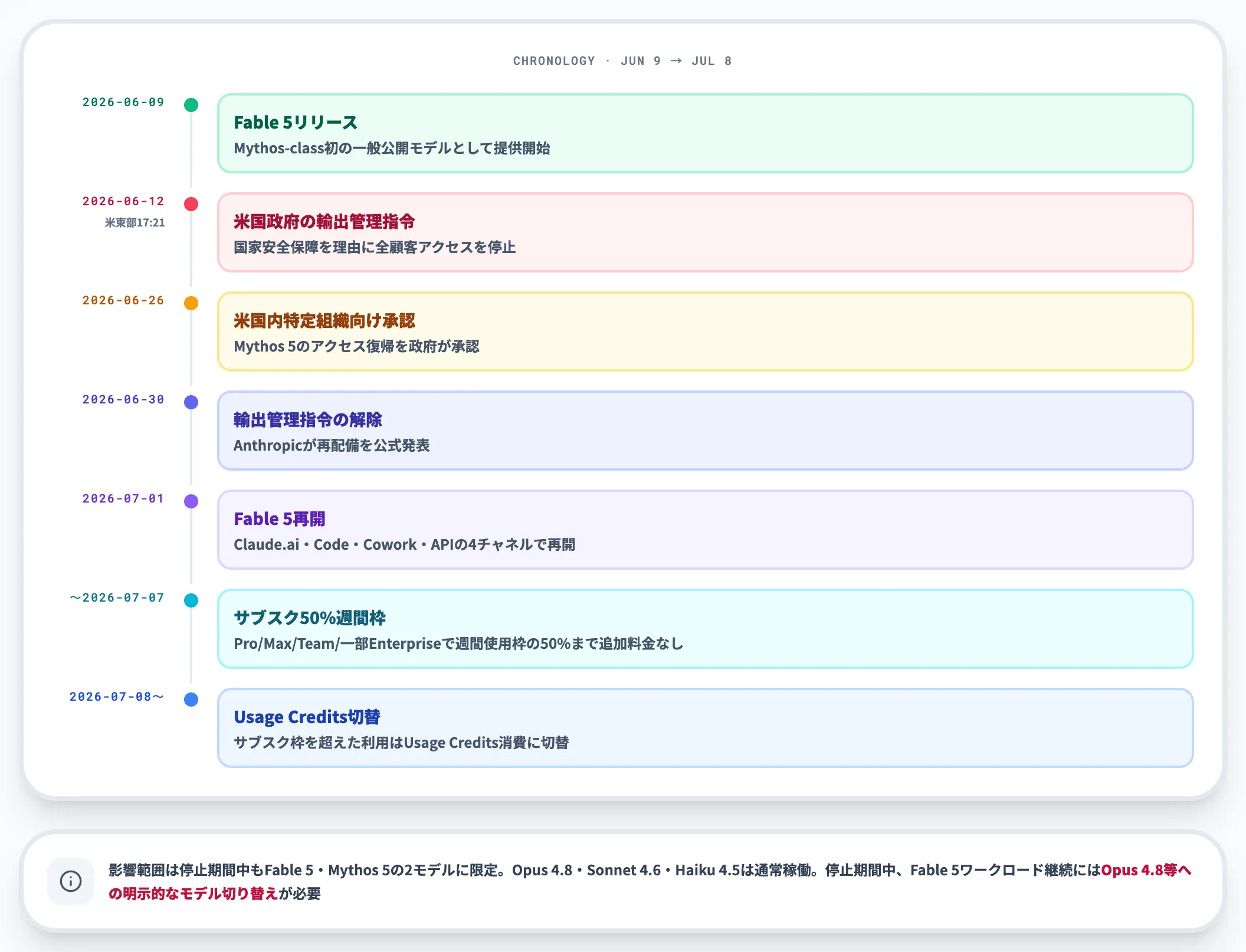
Task: Click the red highlighted Opus 4.8等へ text
Action: [x=1146, y=870]
